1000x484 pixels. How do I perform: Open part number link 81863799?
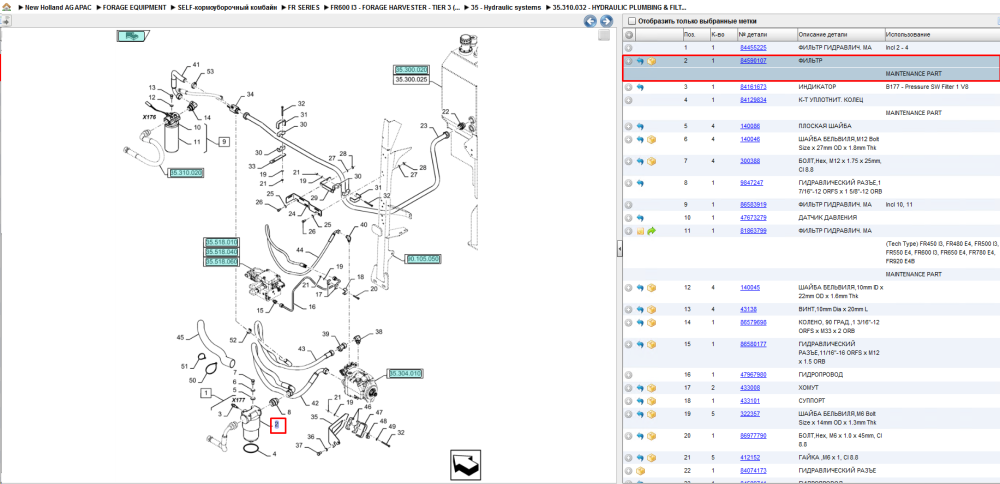(x=753, y=231)
